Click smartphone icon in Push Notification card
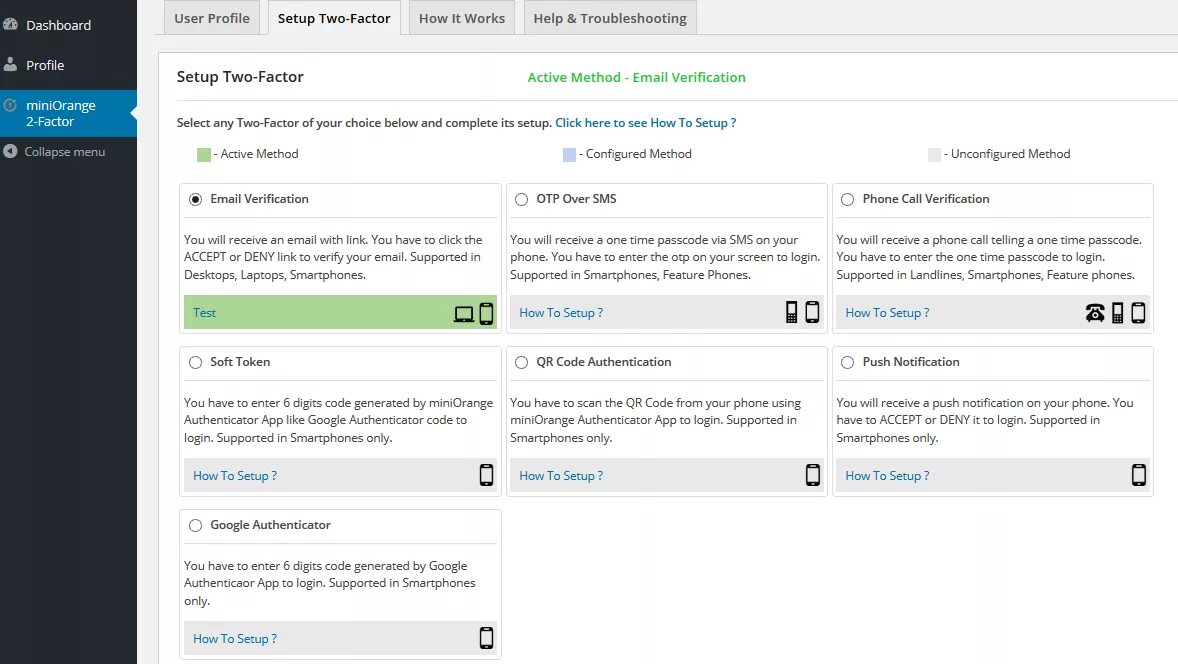Screen dimensions: 1178x664 (x=1138, y=475)
